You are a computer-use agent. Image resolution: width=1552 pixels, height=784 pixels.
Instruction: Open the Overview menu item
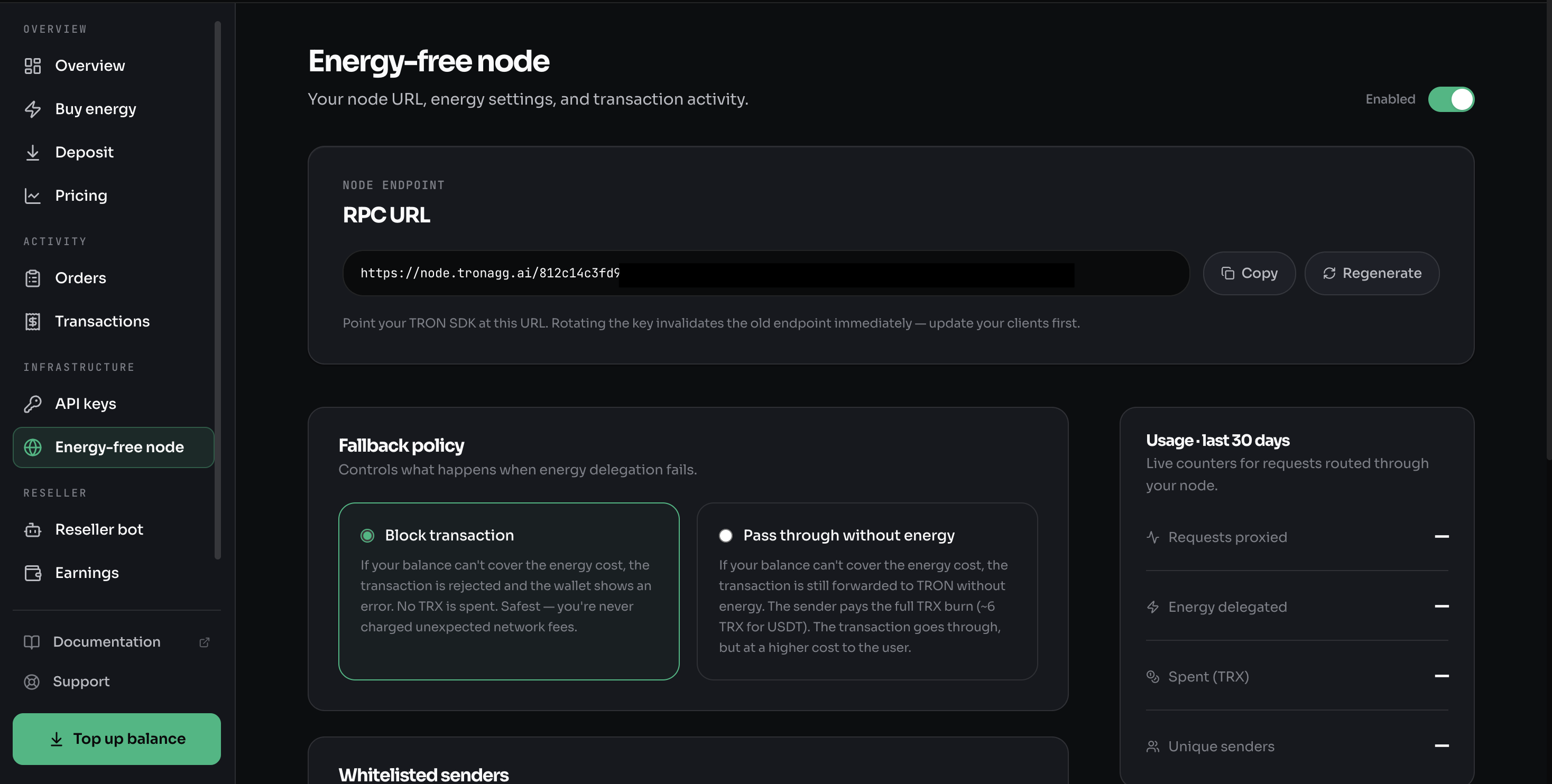(113, 66)
